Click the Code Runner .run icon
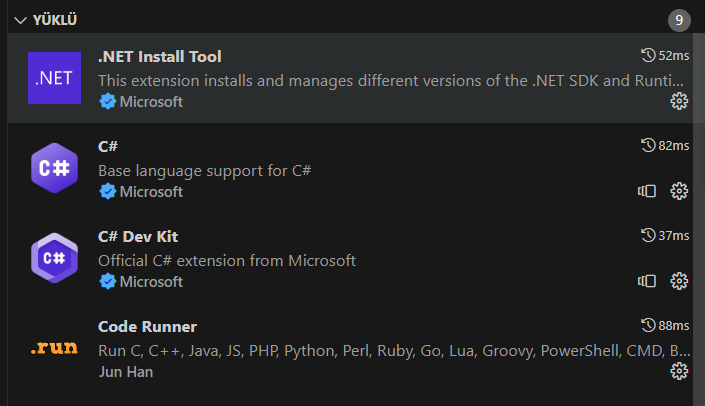Image resolution: width=705 pixels, height=406 pixels. tap(54, 348)
